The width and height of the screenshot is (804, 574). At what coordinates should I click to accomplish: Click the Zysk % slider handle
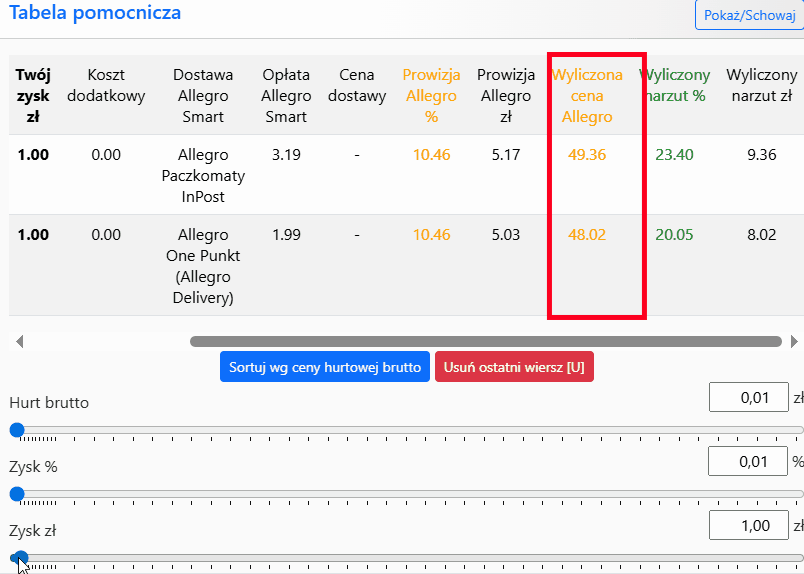tap(17, 494)
